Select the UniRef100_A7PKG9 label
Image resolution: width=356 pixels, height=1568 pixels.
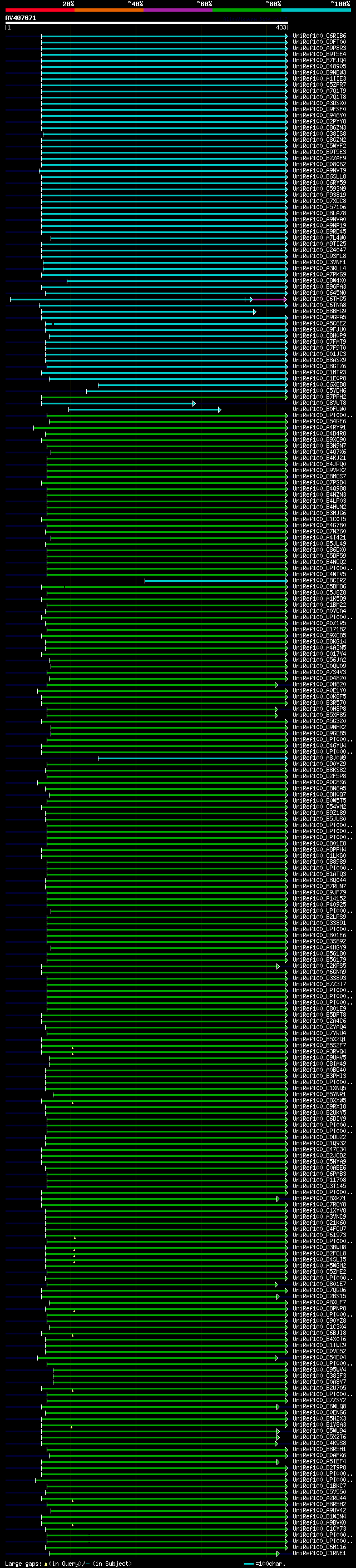(319, 275)
